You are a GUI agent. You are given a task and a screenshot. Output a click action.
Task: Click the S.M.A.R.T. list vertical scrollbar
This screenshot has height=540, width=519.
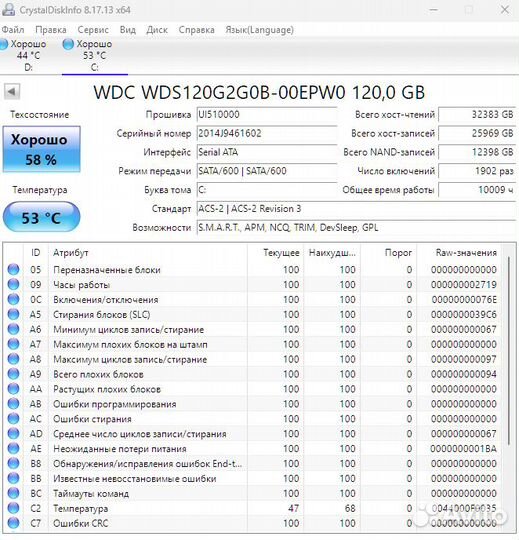point(509,351)
